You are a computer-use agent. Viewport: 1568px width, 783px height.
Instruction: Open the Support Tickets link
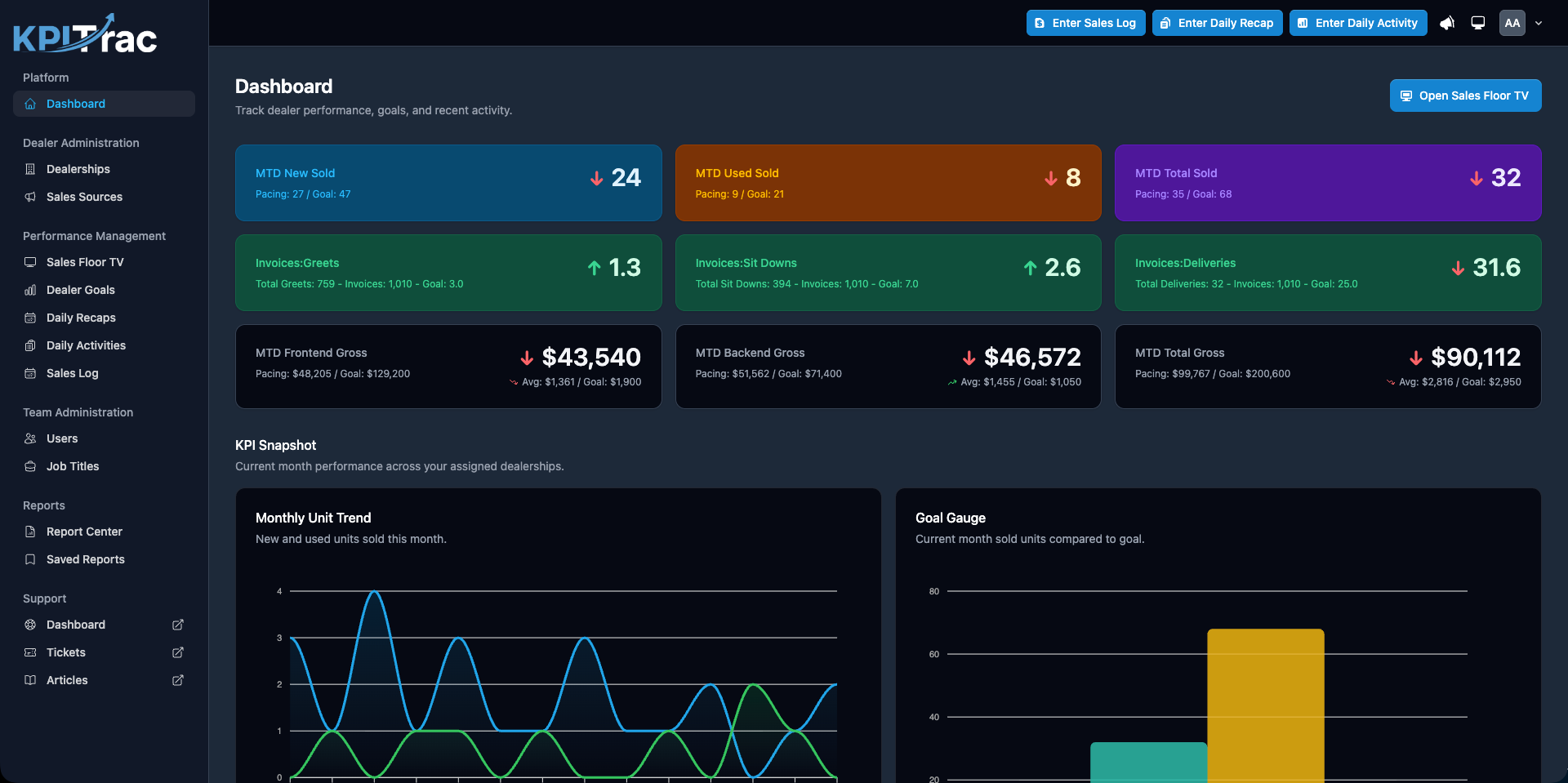[x=104, y=652]
